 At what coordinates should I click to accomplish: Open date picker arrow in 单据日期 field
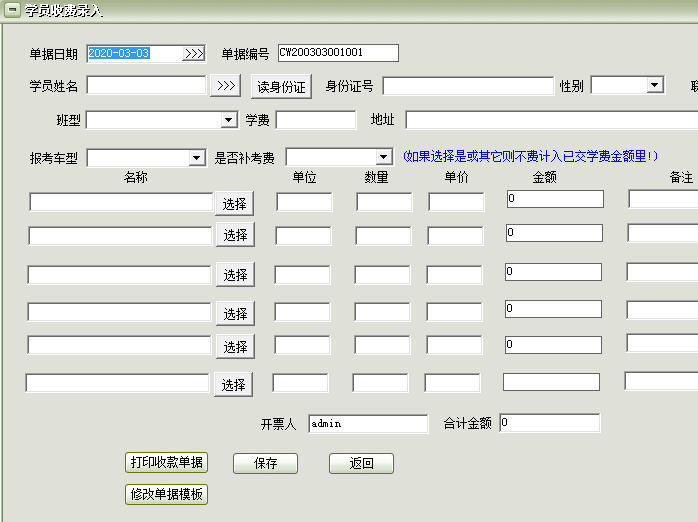pos(194,54)
